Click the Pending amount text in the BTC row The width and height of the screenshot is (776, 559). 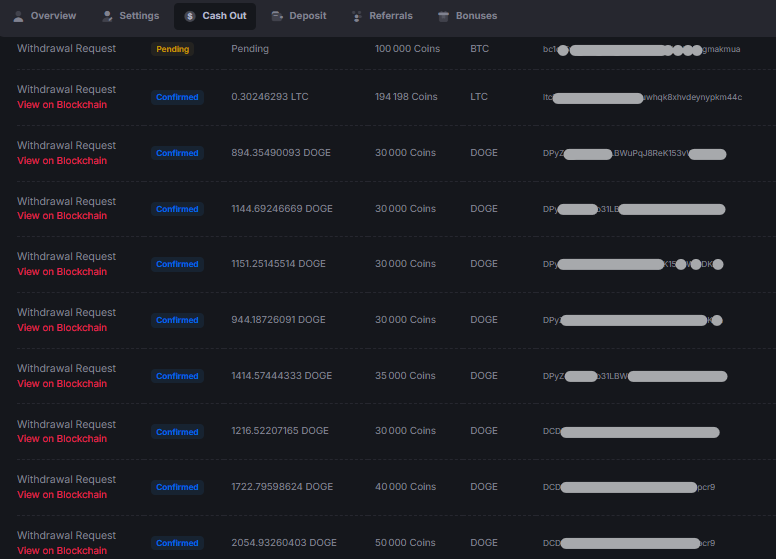coord(250,48)
